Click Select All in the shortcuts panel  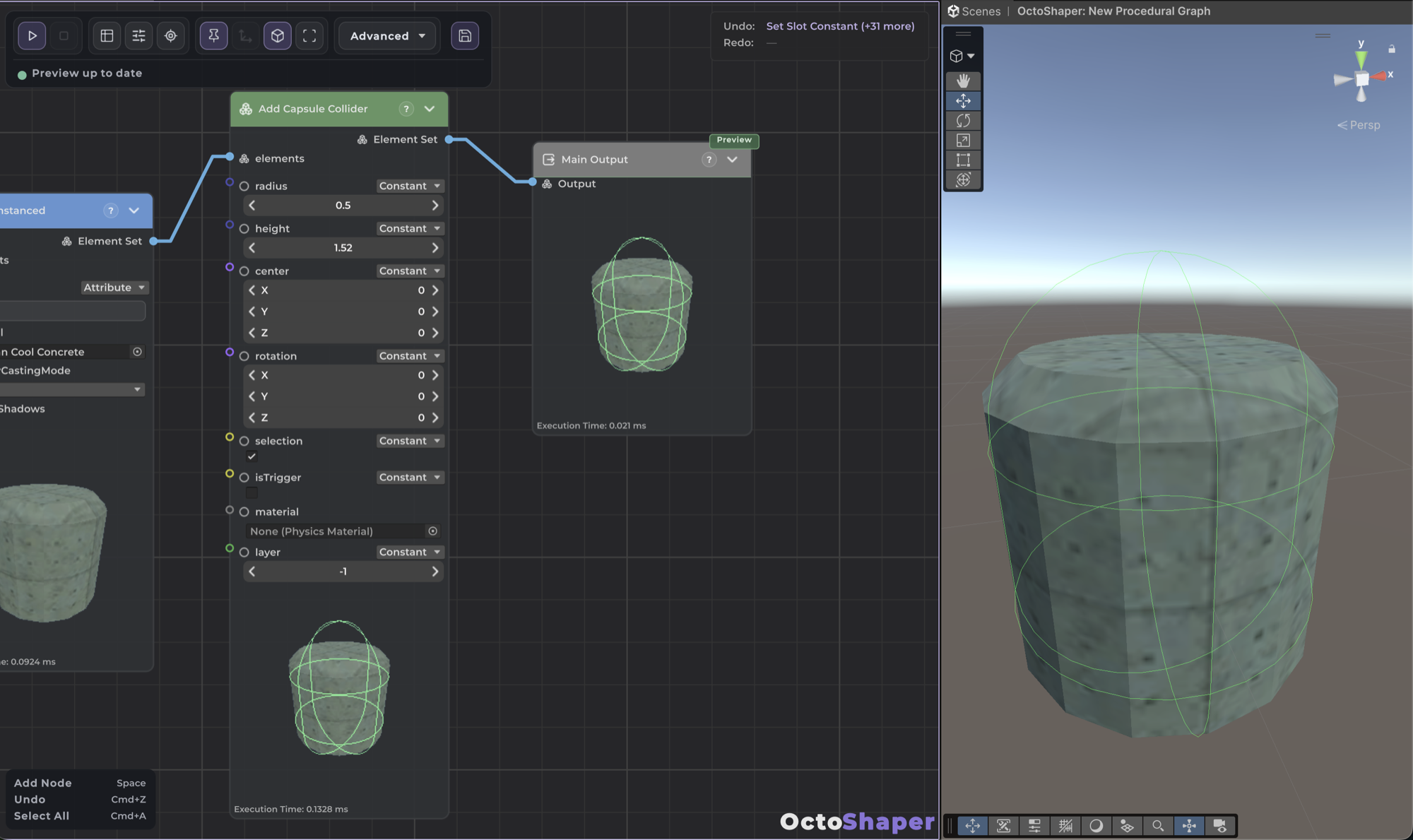click(42, 816)
